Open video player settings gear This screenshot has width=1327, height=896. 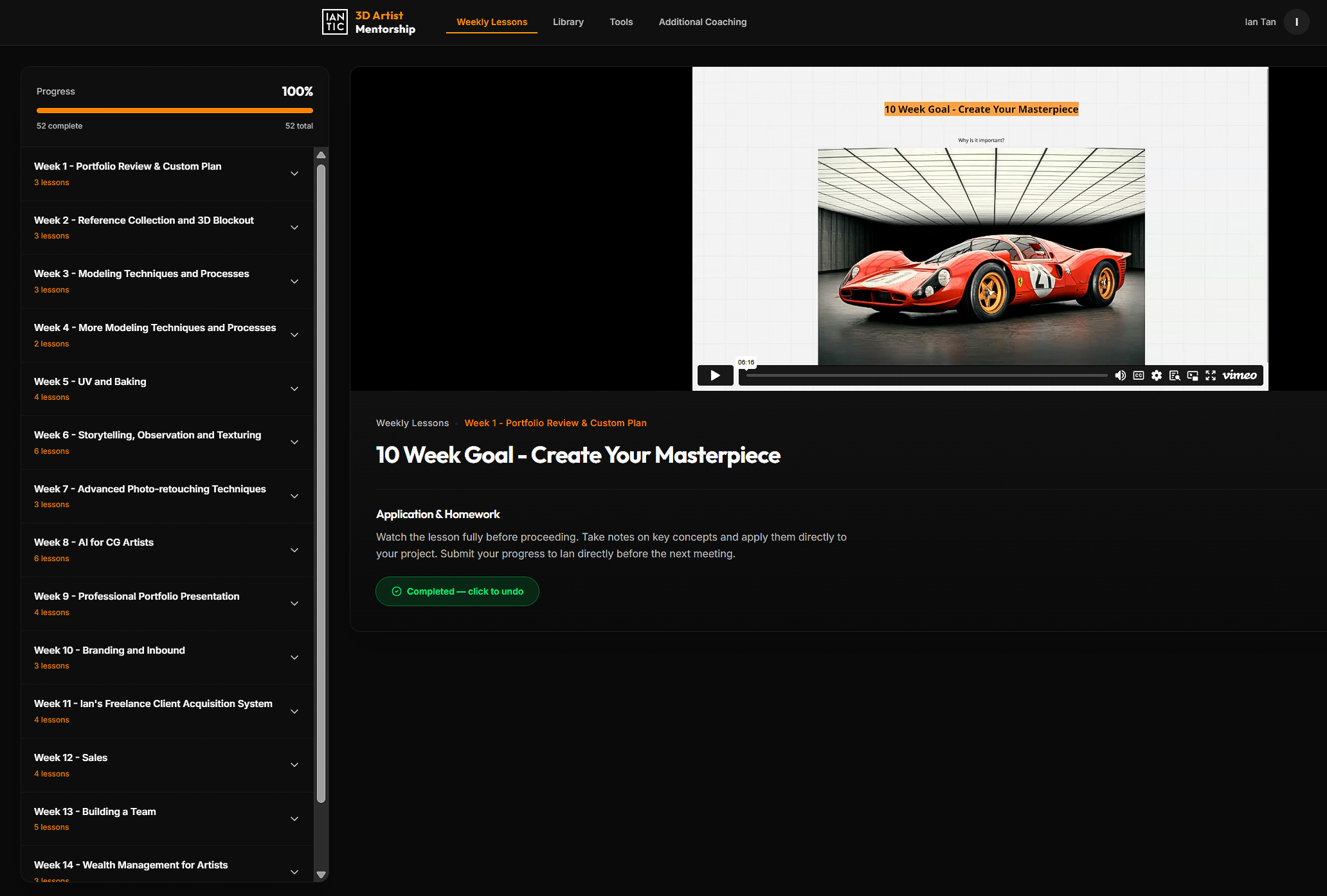1156,375
